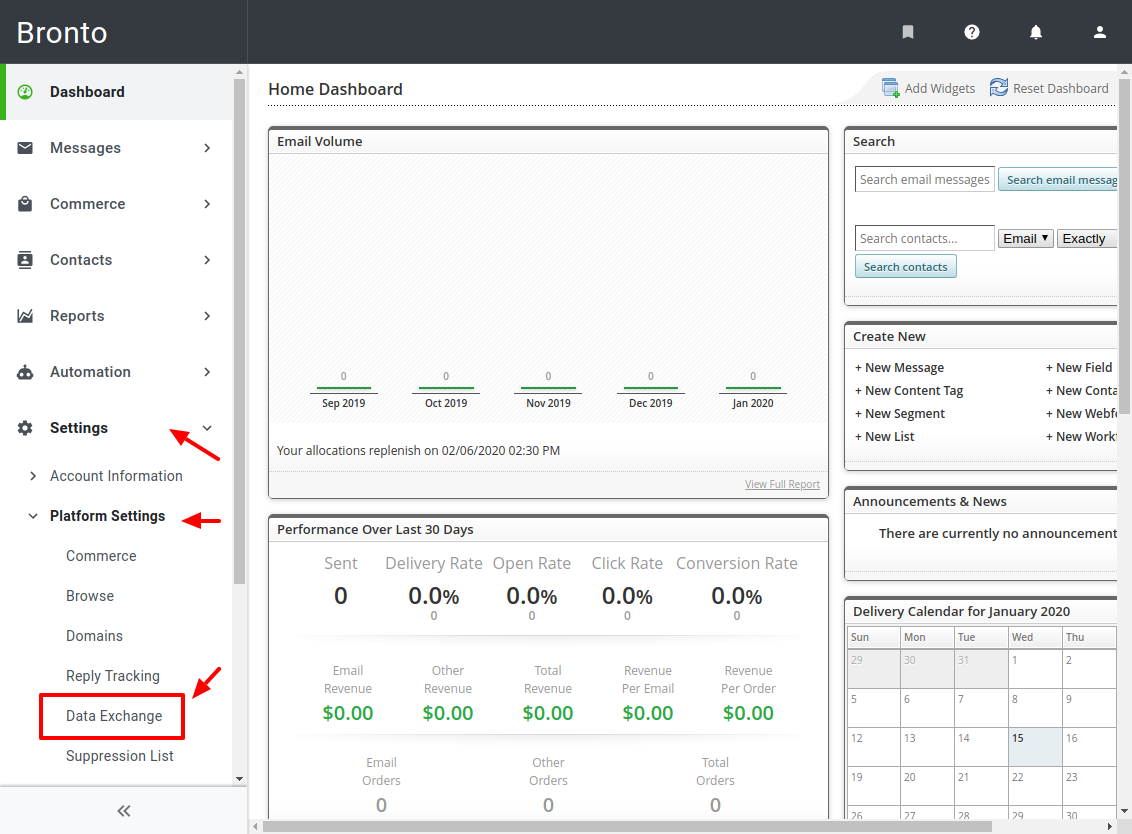Click the Search contacts button
This screenshot has height=834, width=1132.
click(x=905, y=266)
